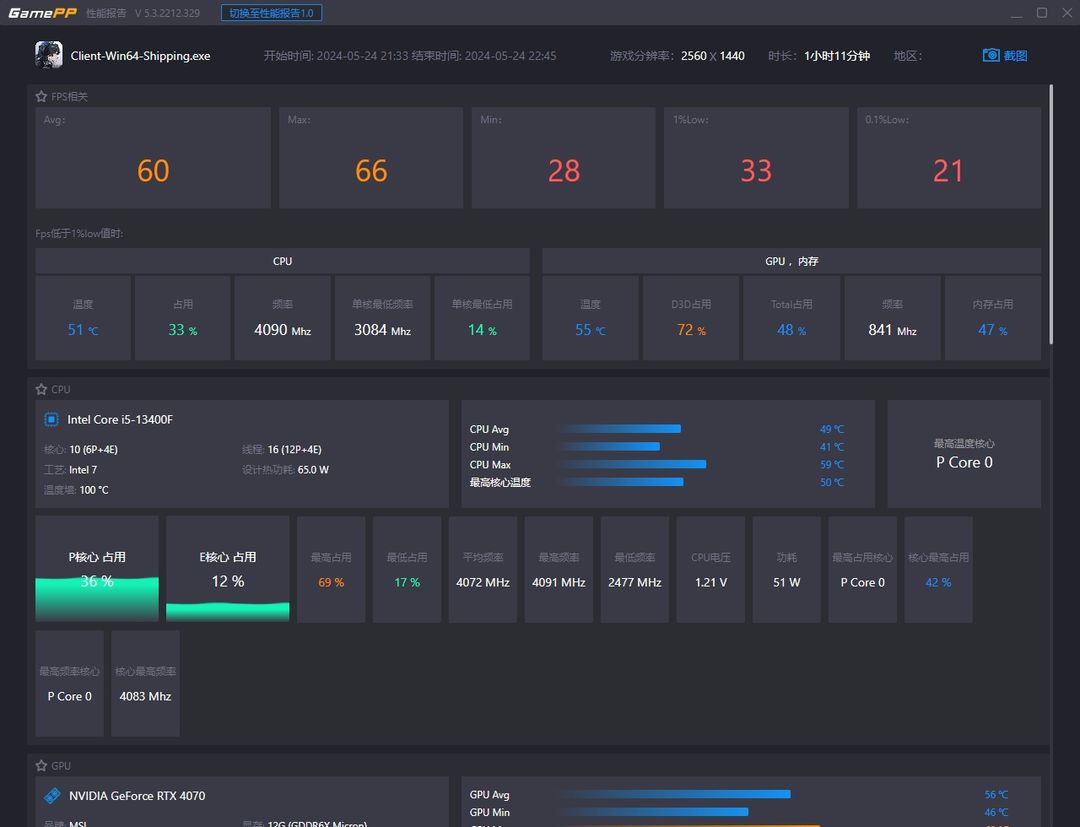Click the 截图 screenshot link
The image size is (1080, 827).
(1015, 56)
